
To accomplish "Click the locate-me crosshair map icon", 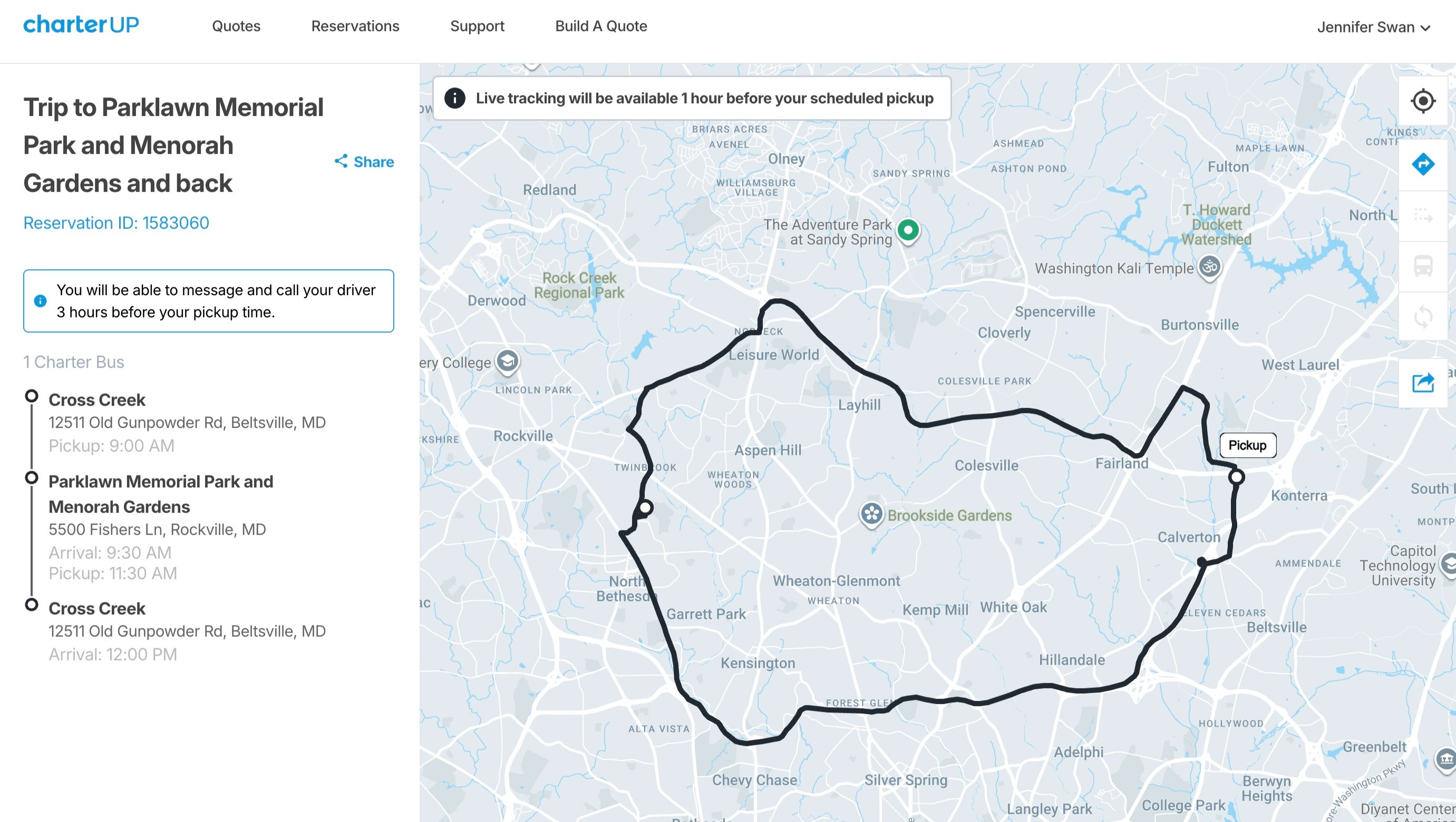I will 1423,101.
